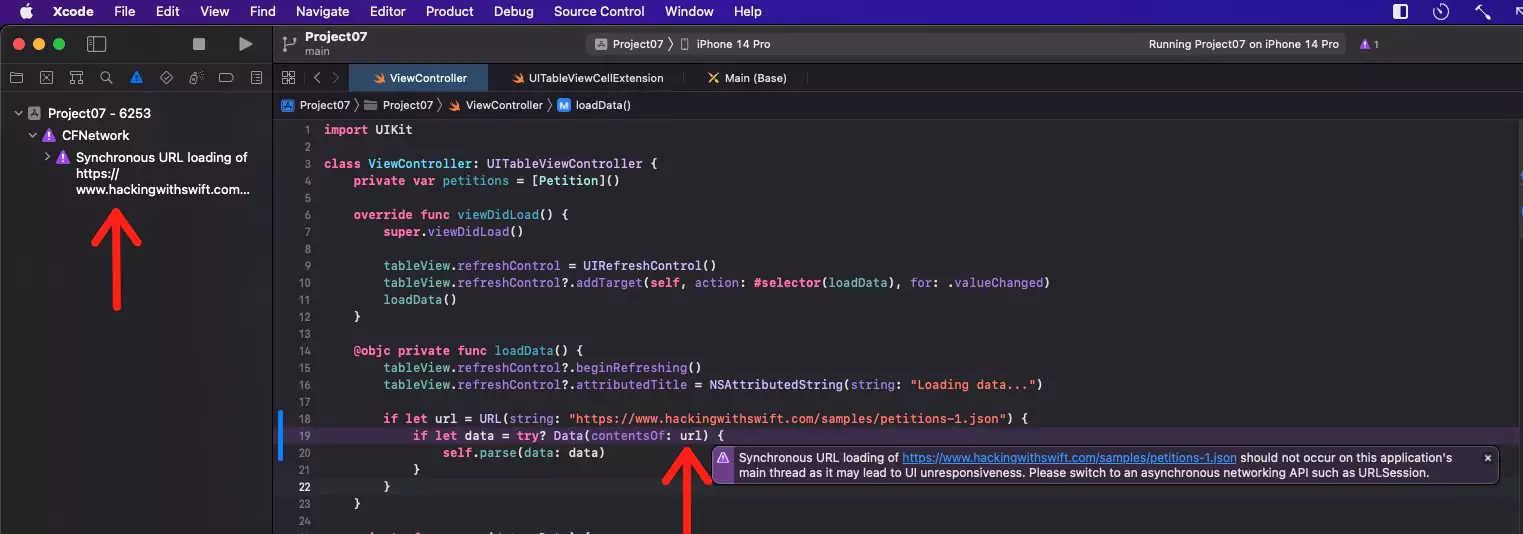Viewport: 1523px width, 534px height.
Task: Choose the iPhone 14 Pro run destination
Action: 725,44
